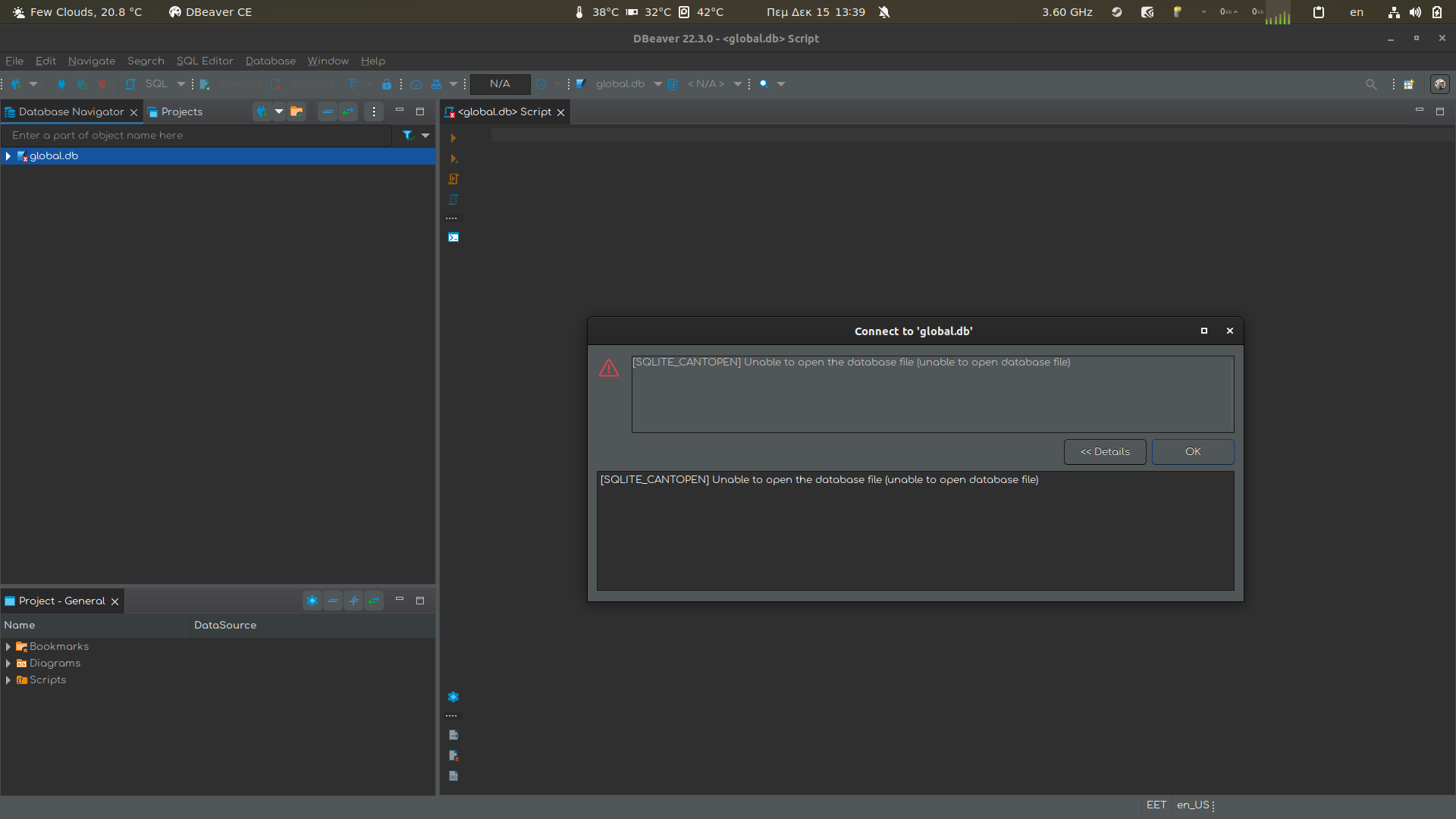Open the perspective switcher icon
1456x819 pixels.
click(x=1409, y=84)
